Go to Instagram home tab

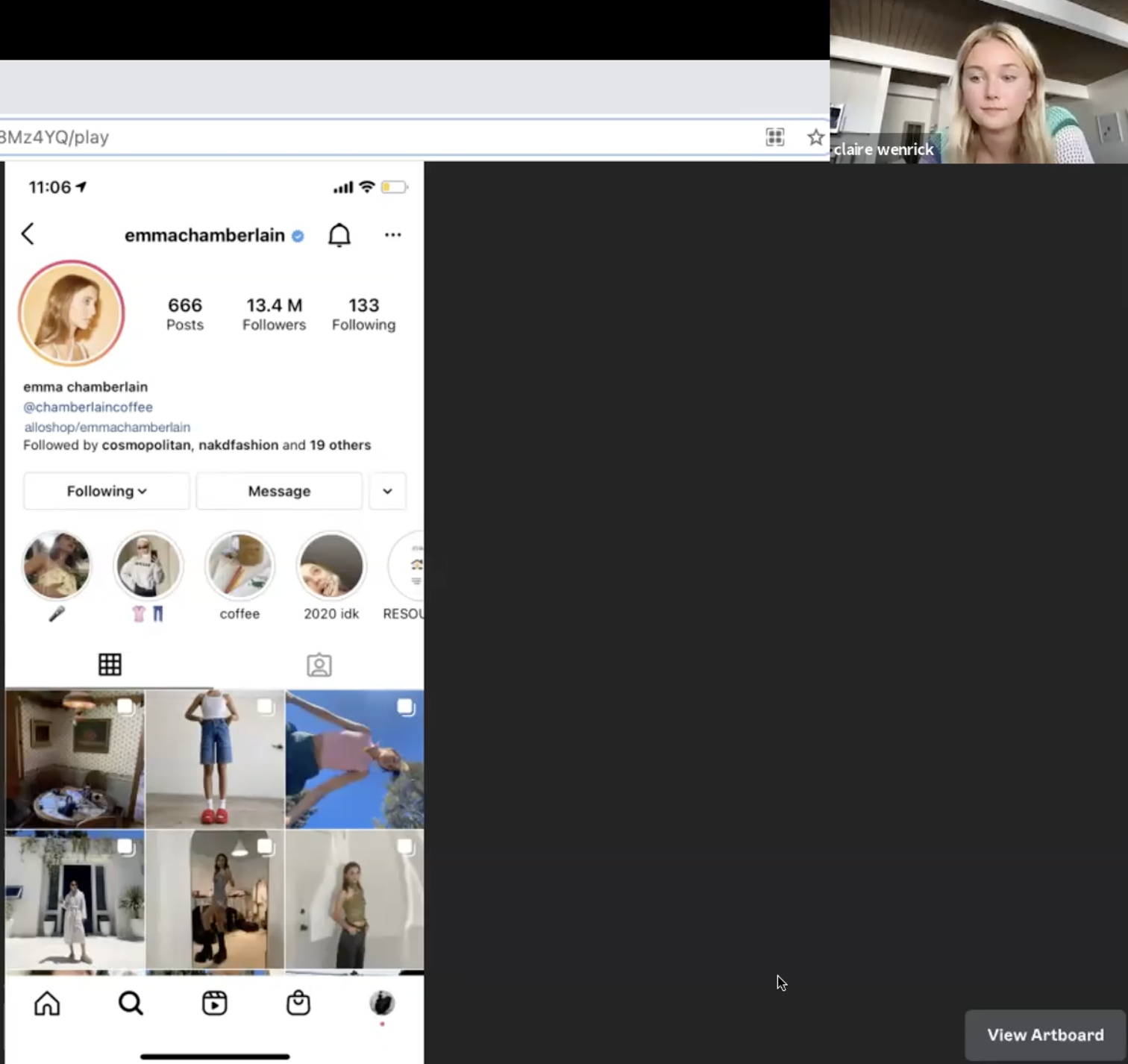(x=47, y=1004)
